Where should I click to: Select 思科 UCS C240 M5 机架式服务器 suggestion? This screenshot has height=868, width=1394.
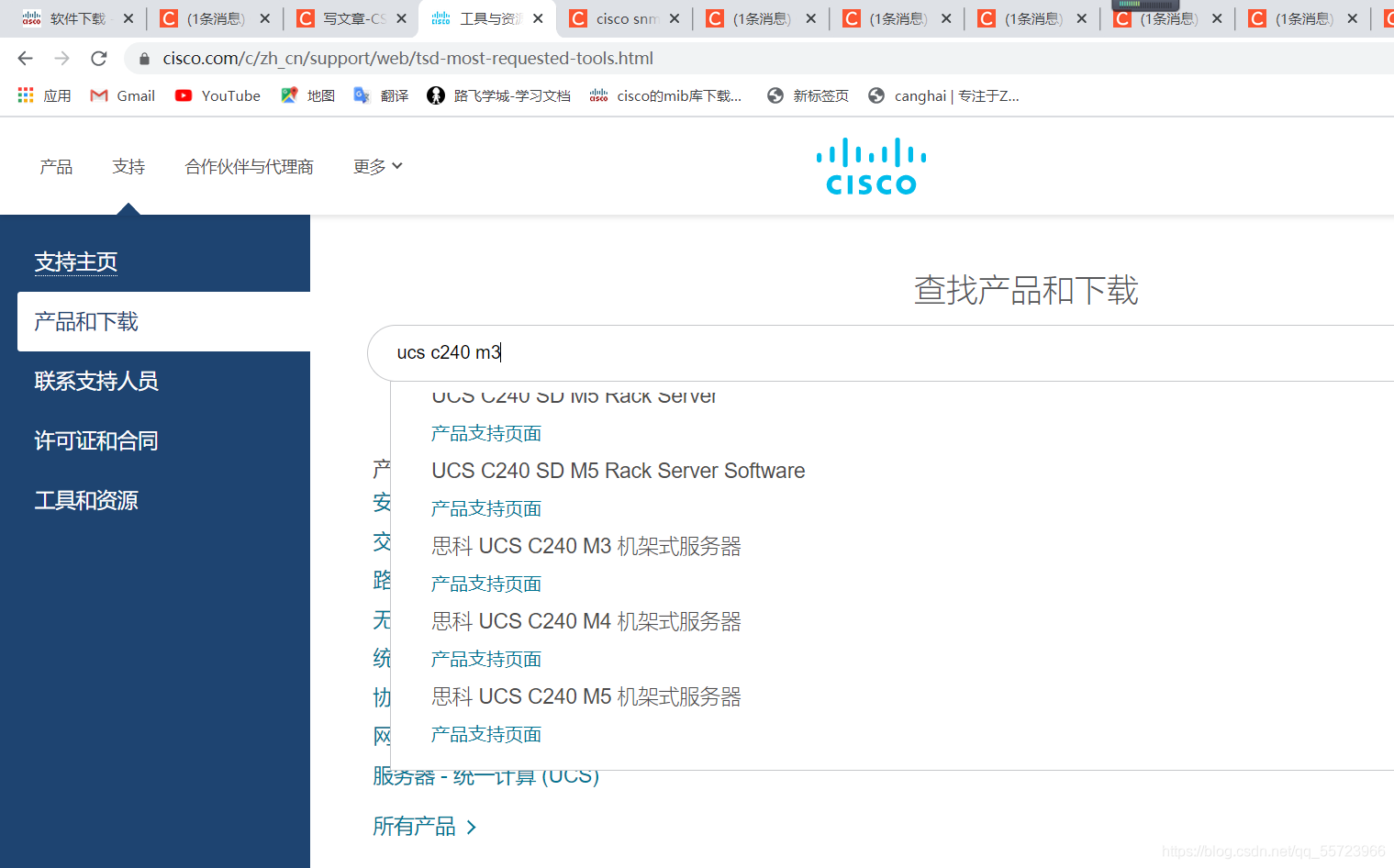coord(586,696)
